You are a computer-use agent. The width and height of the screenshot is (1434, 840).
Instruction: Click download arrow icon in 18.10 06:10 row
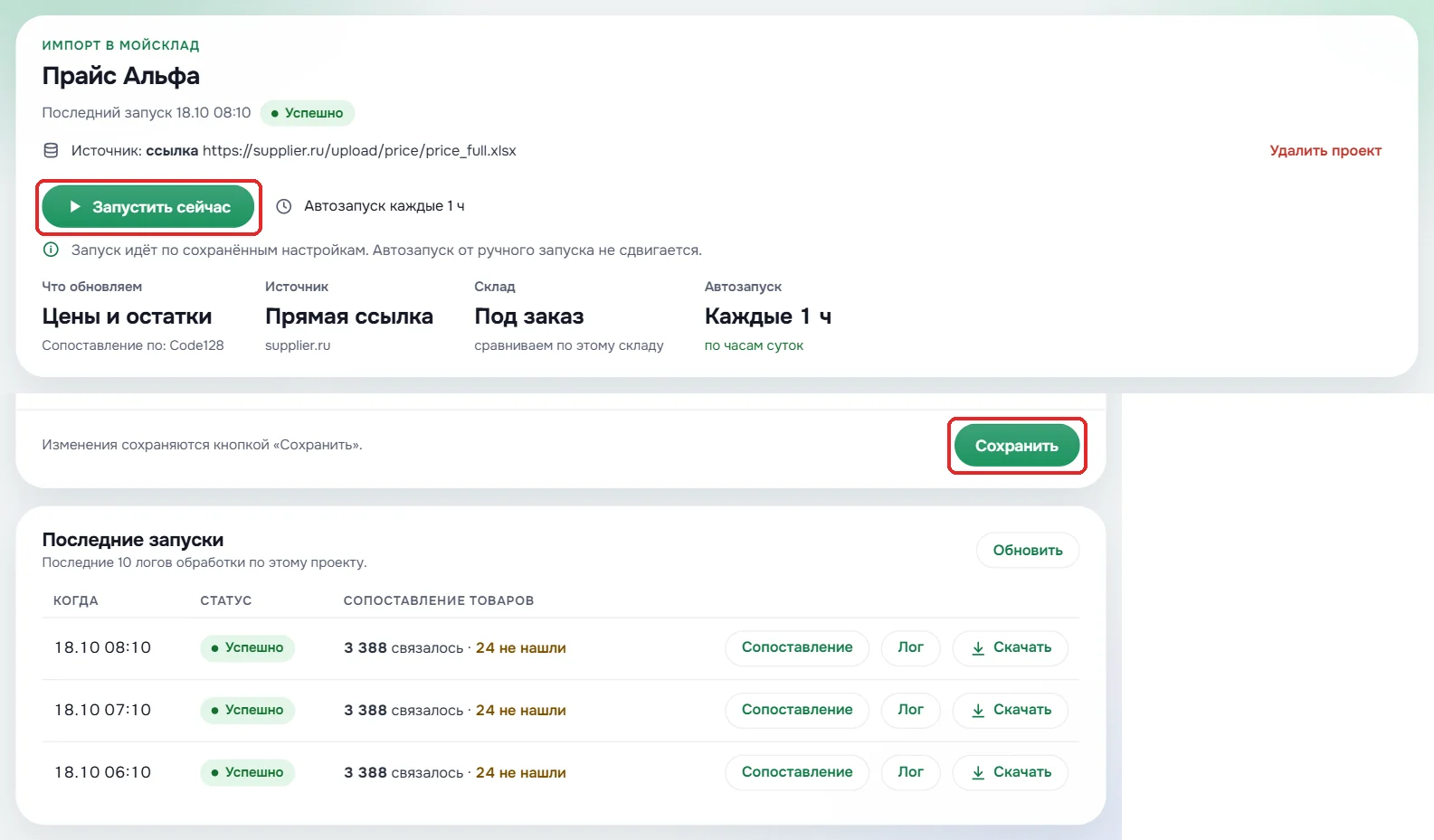pyautogui.click(x=978, y=773)
